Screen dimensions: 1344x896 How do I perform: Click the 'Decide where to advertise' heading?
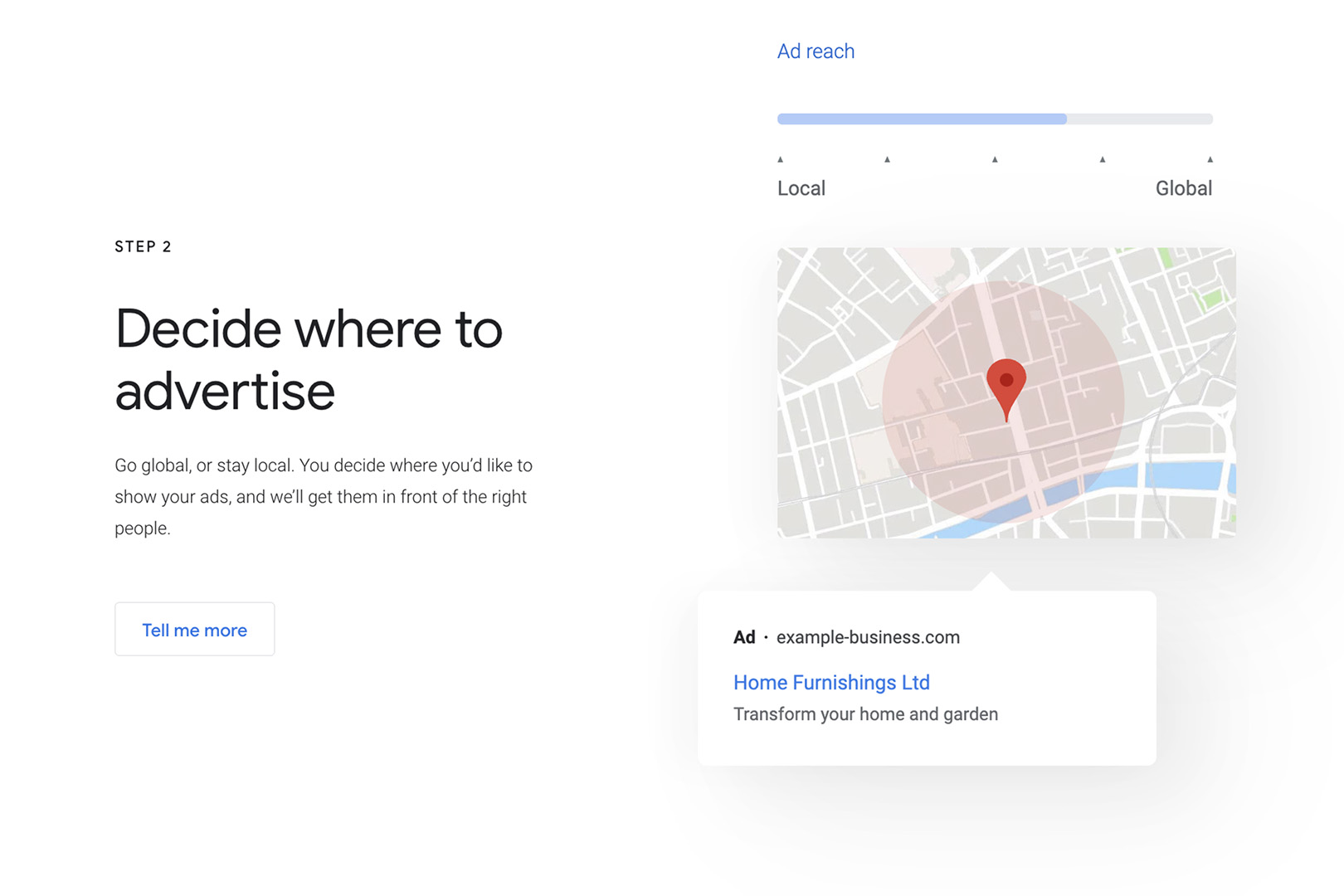coord(309,359)
